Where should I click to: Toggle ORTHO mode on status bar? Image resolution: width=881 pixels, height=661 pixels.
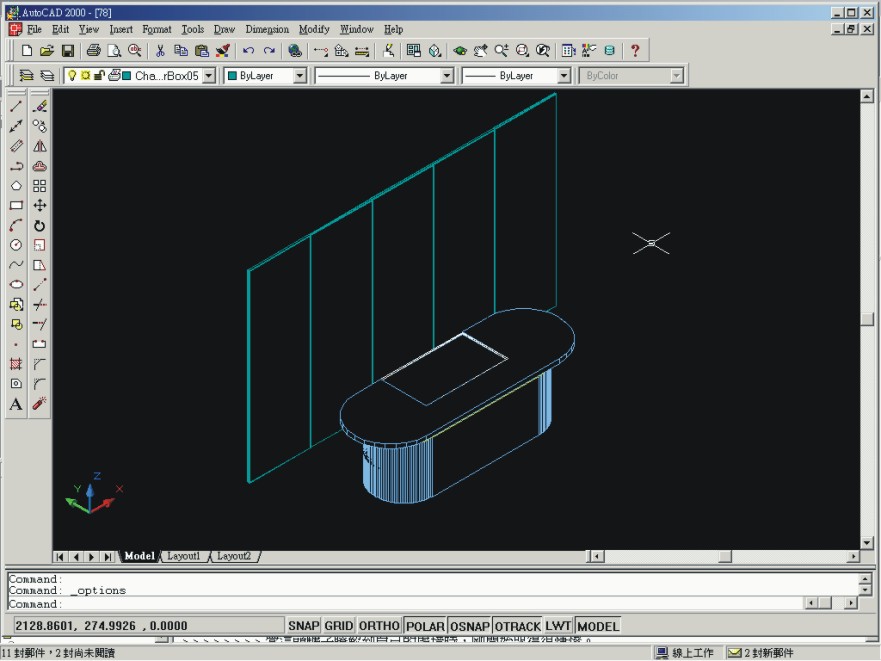click(379, 626)
